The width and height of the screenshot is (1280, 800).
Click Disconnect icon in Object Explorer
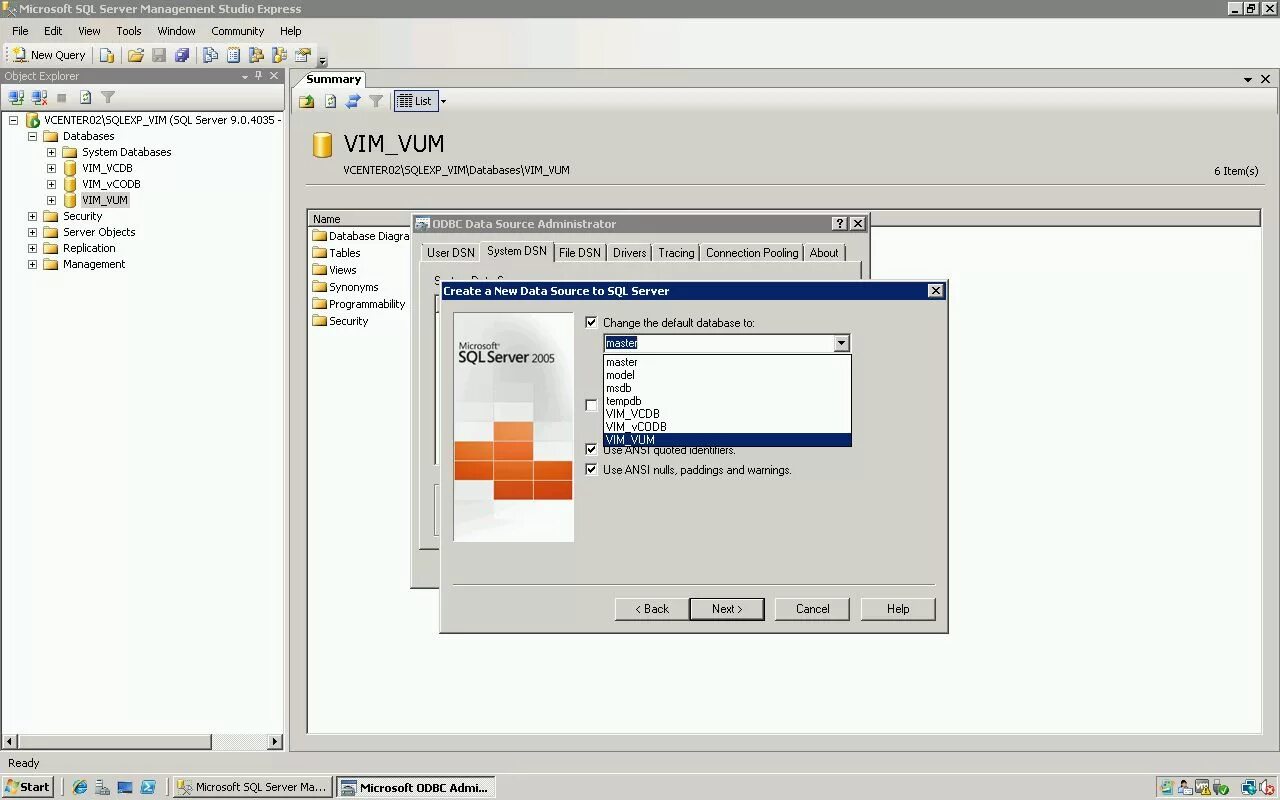39,97
